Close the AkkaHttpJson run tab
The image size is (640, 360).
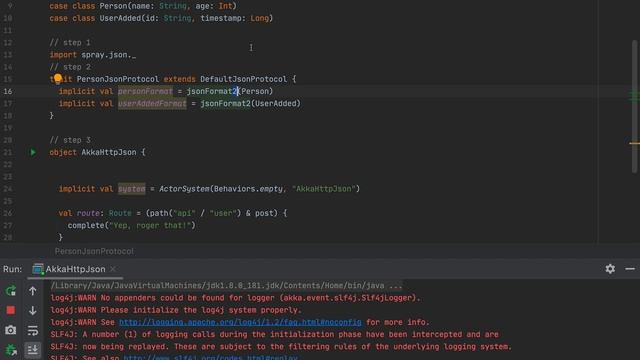[x=113, y=269]
